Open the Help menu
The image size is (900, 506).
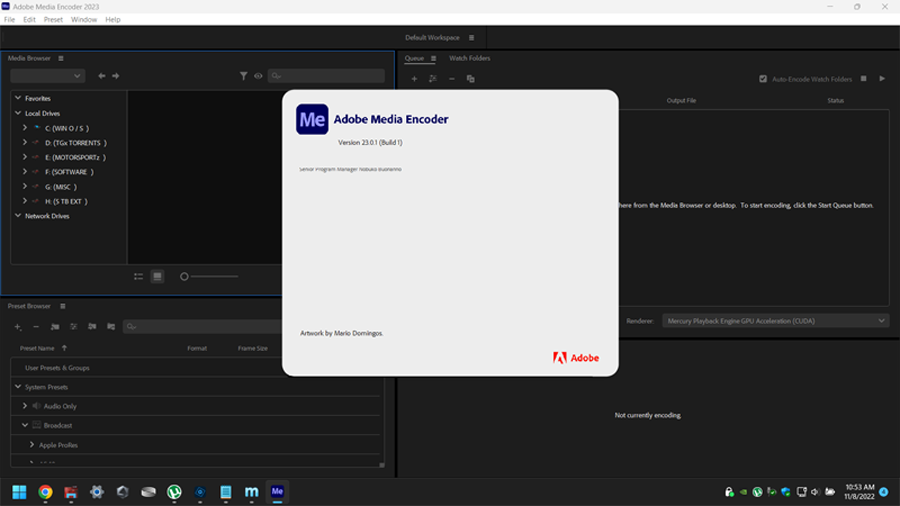pyautogui.click(x=112, y=20)
